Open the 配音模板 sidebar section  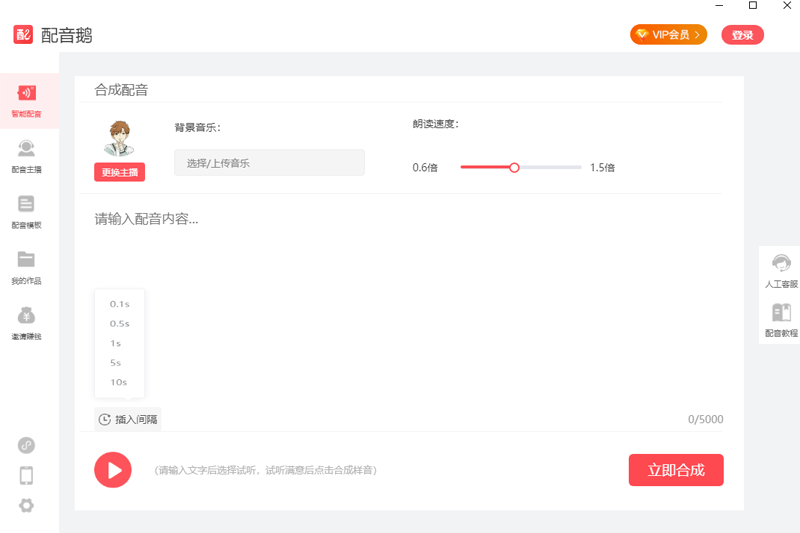click(27, 205)
